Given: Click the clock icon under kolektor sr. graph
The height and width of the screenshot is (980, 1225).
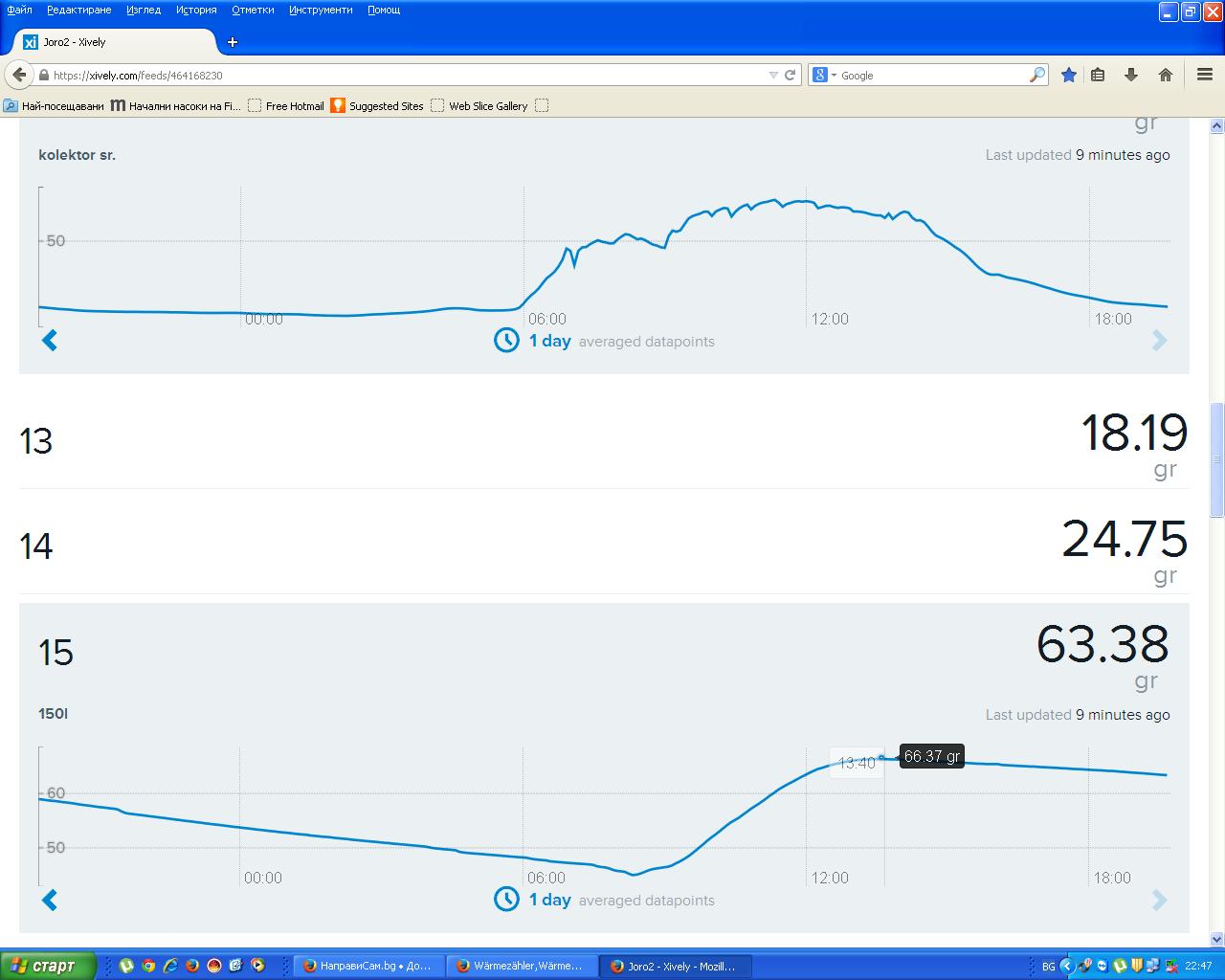Looking at the screenshot, I should (x=506, y=340).
